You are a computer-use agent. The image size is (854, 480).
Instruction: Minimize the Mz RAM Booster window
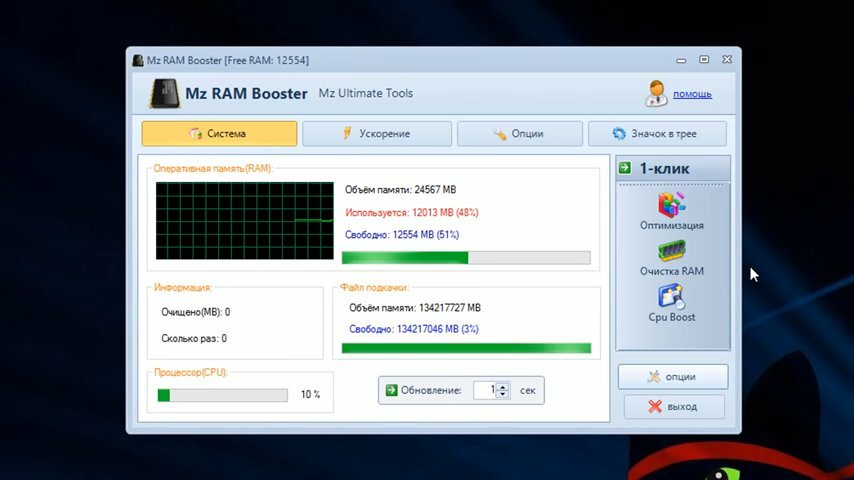(x=681, y=60)
